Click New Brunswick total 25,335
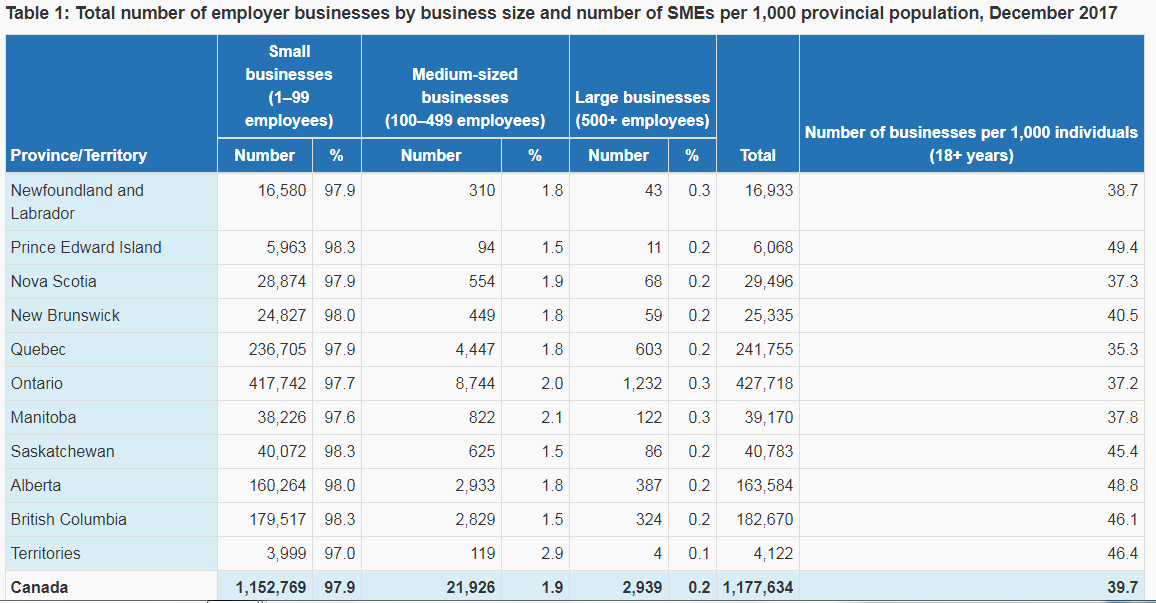This screenshot has height=603, width=1156. tap(768, 316)
